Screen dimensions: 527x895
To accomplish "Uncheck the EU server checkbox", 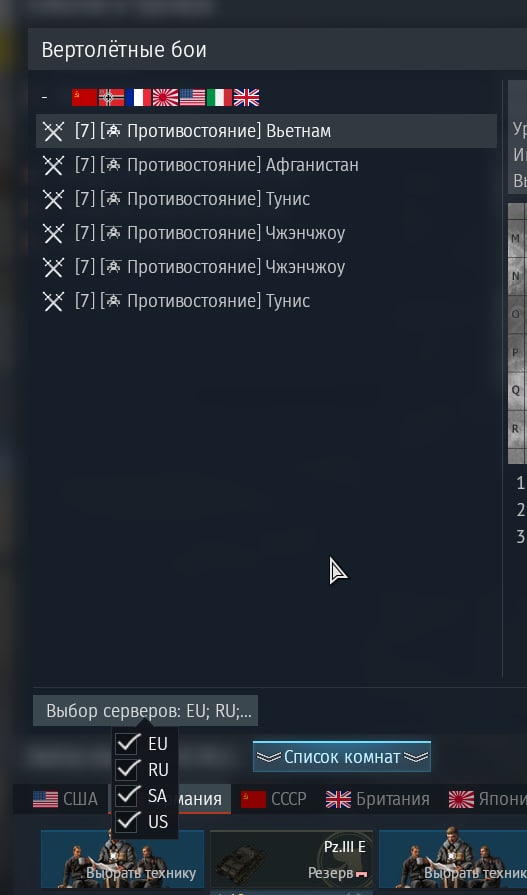I will 127,744.
